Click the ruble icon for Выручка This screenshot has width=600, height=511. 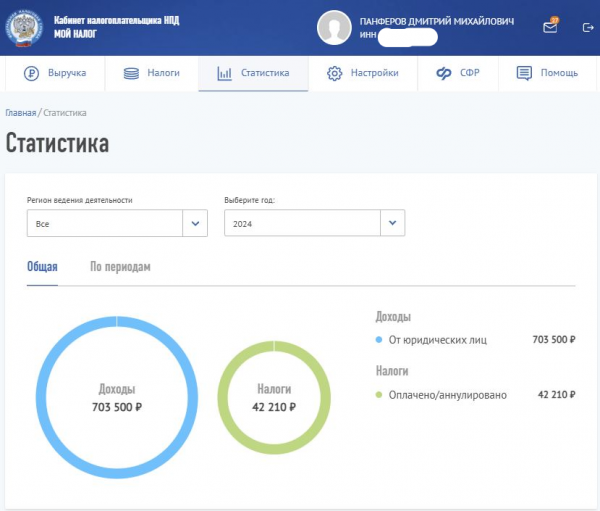pos(31,73)
